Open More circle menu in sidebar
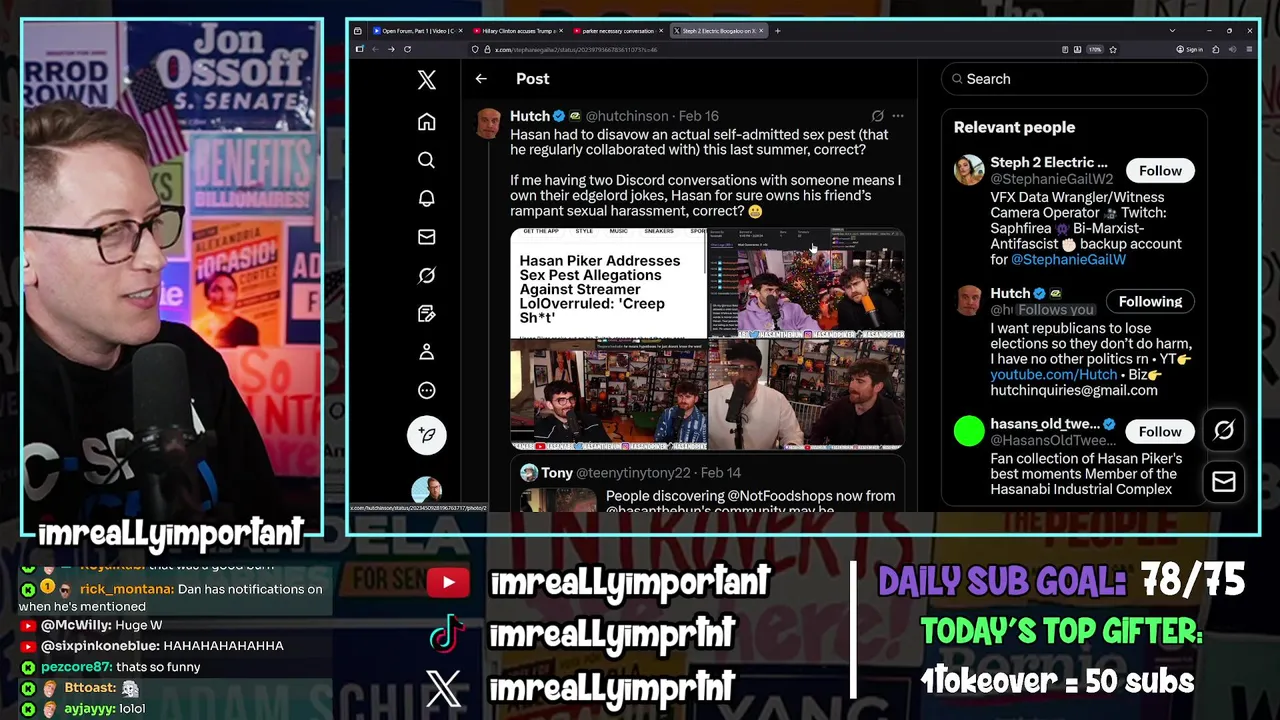This screenshot has width=1280, height=720. [427, 391]
